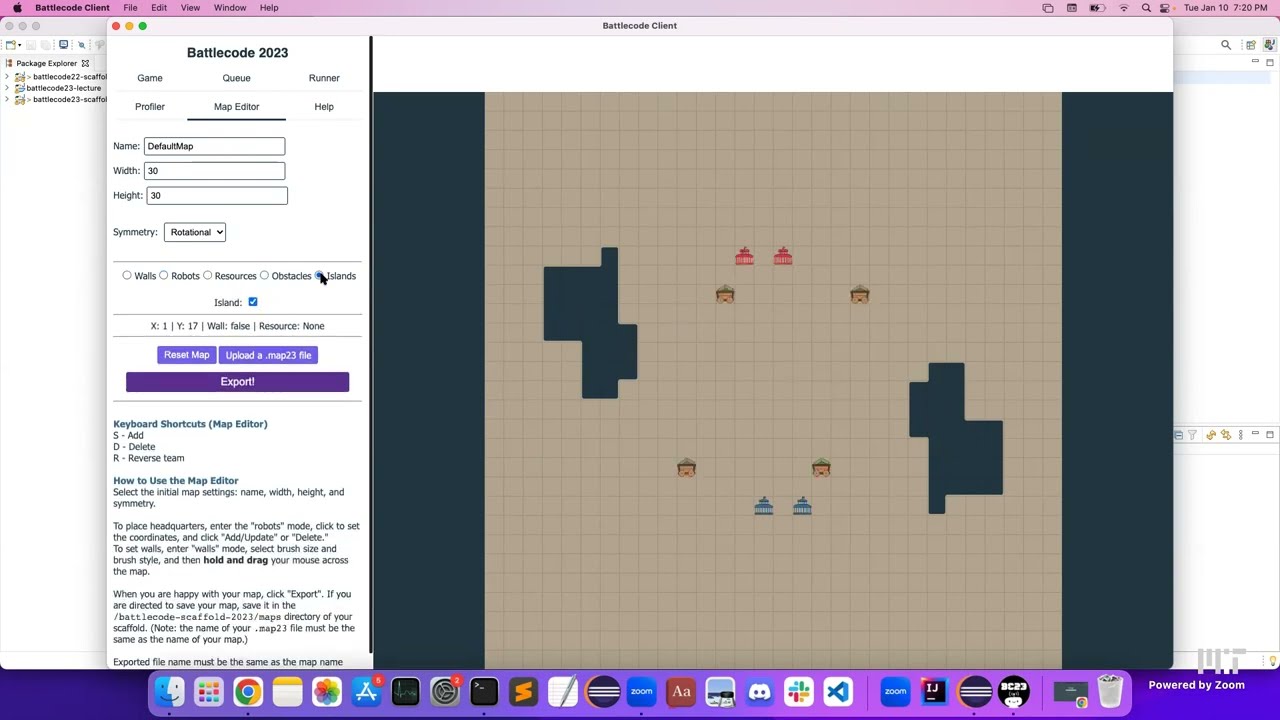This screenshot has height=720, width=1280.
Task: Expand battlecode23-lecture project tree
Action: [7, 88]
